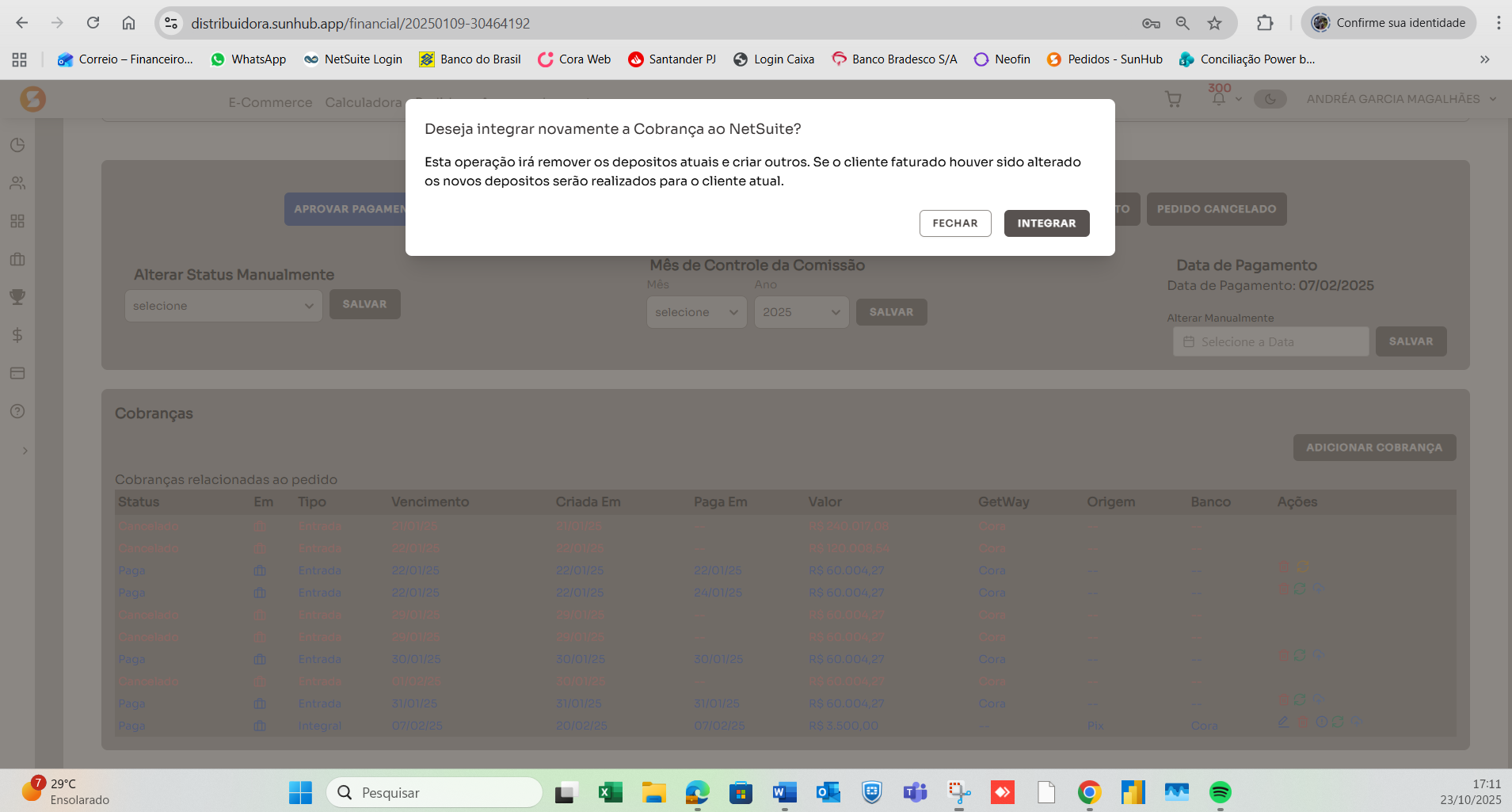
Task: Open the Calculadora menu item
Action: [363, 102]
